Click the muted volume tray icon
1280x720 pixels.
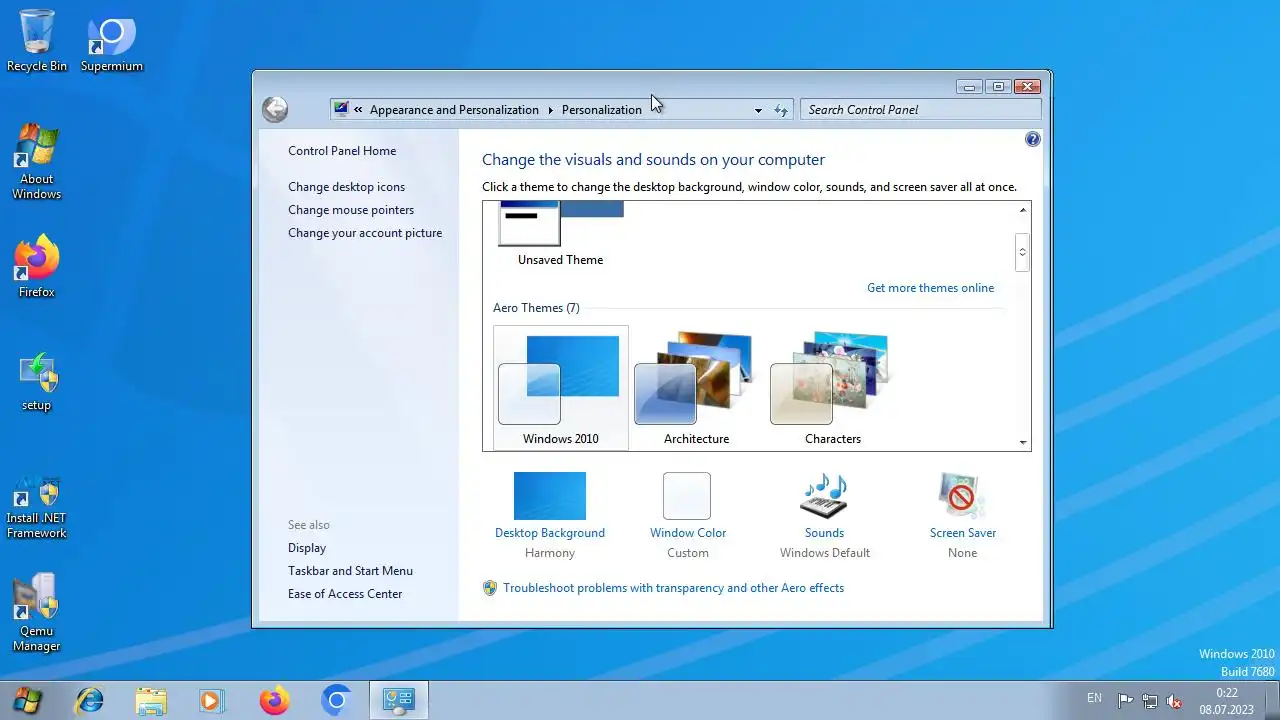pos(1175,701)
